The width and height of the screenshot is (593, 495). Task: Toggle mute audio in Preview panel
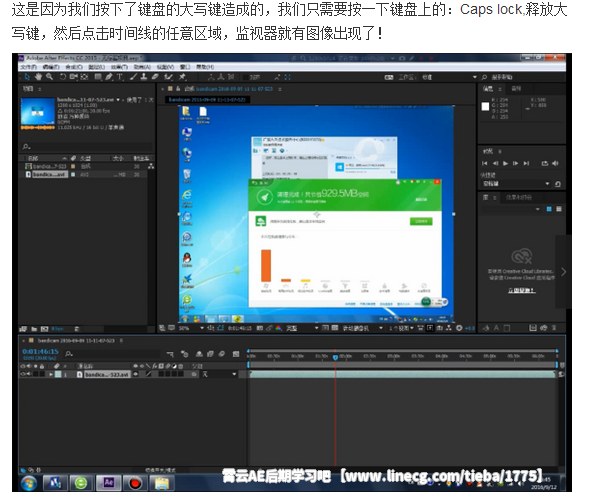click(x=555, y=163)
